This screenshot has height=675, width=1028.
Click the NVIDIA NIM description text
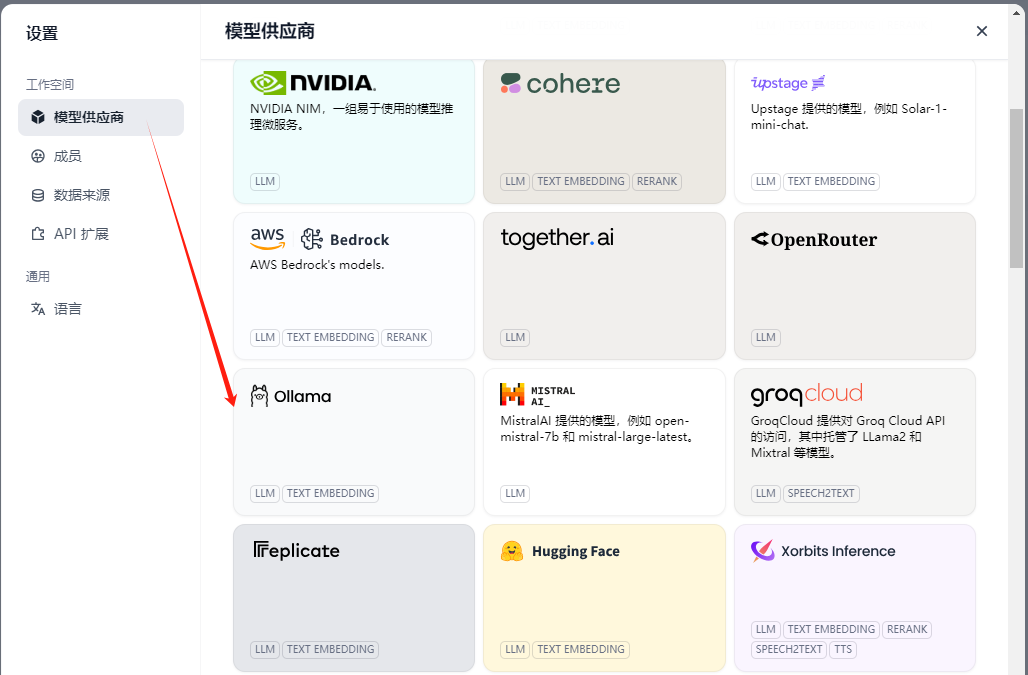[x=351, y=117]
